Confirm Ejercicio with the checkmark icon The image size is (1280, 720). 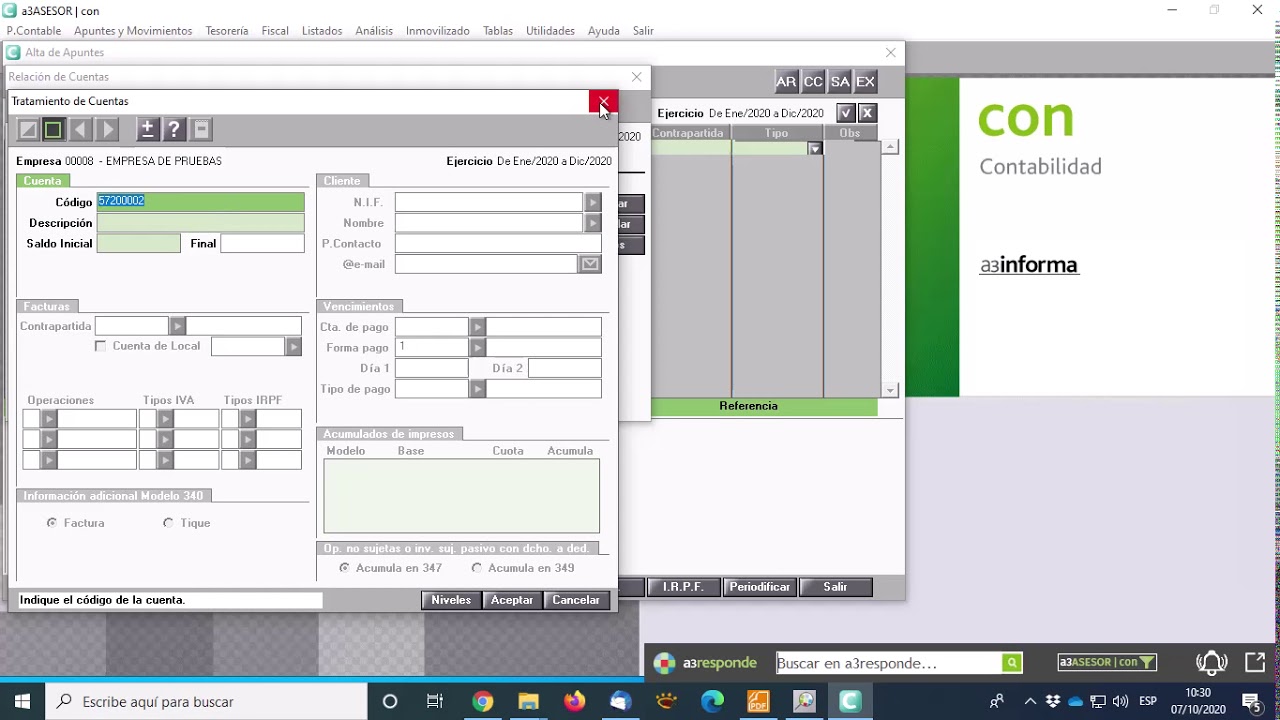tap(846, 113)
